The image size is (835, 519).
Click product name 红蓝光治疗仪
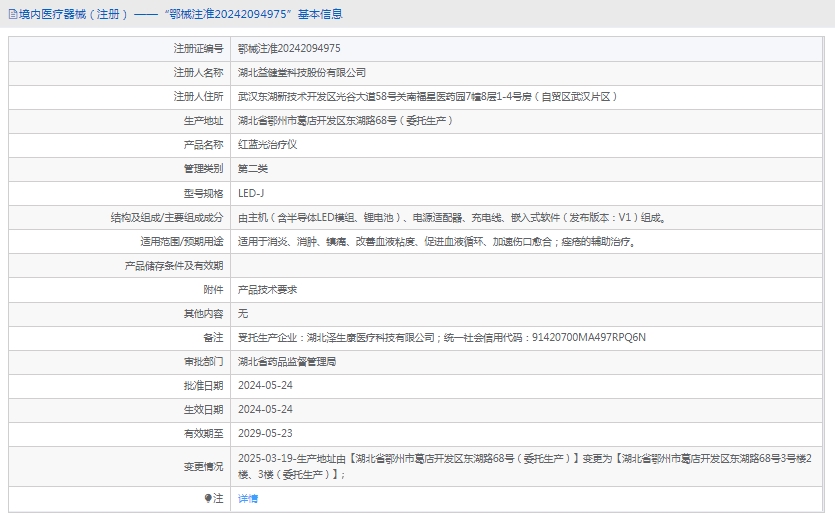[267, 144]
